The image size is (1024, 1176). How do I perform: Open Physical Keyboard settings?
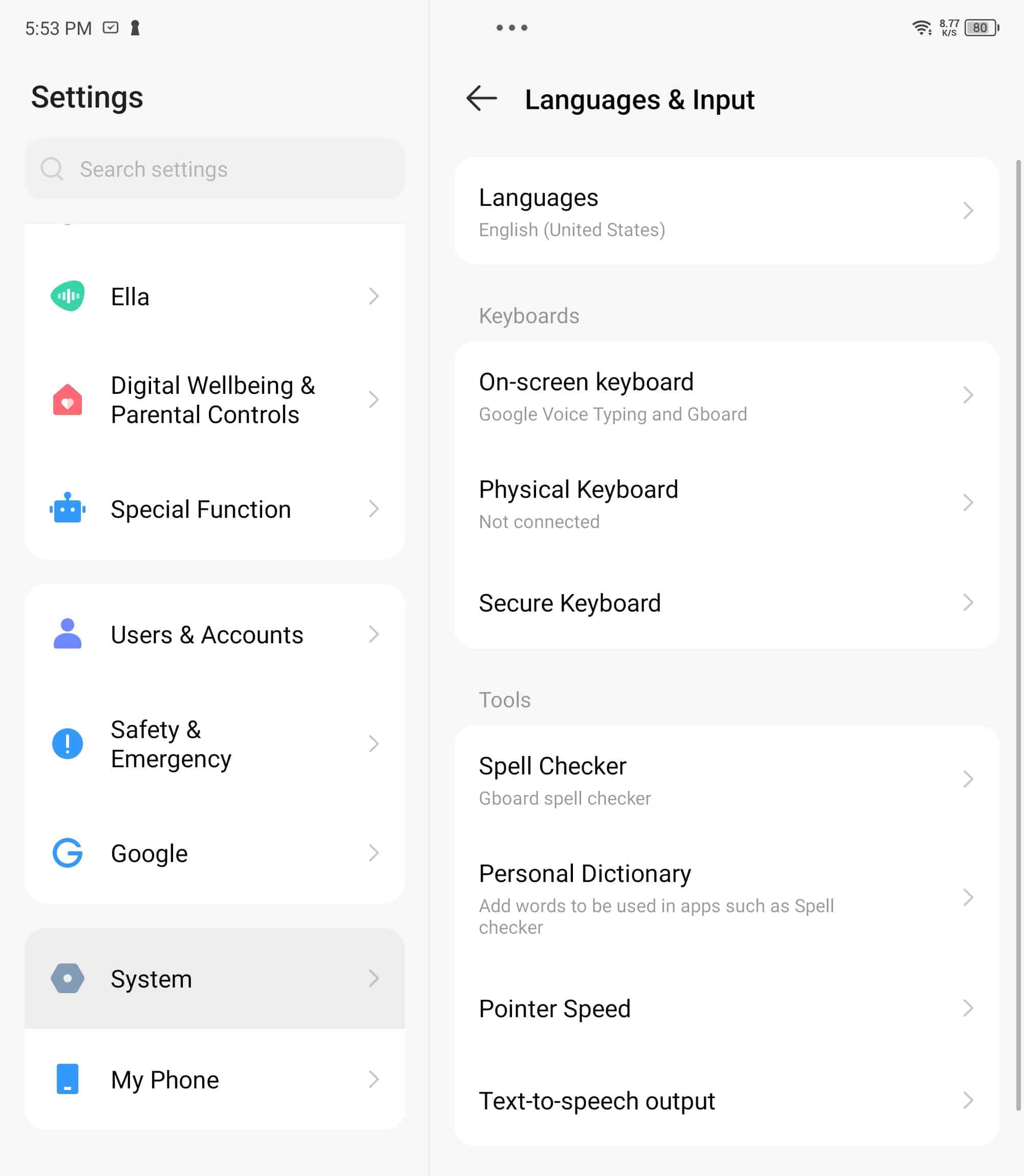pyautogui.click(x=727, y=503)
